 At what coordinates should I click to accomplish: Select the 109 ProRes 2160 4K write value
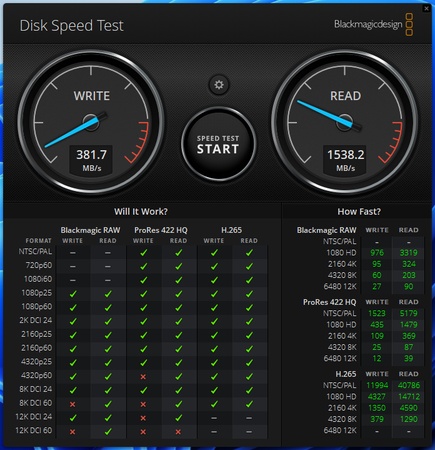(x=377, y=336)
